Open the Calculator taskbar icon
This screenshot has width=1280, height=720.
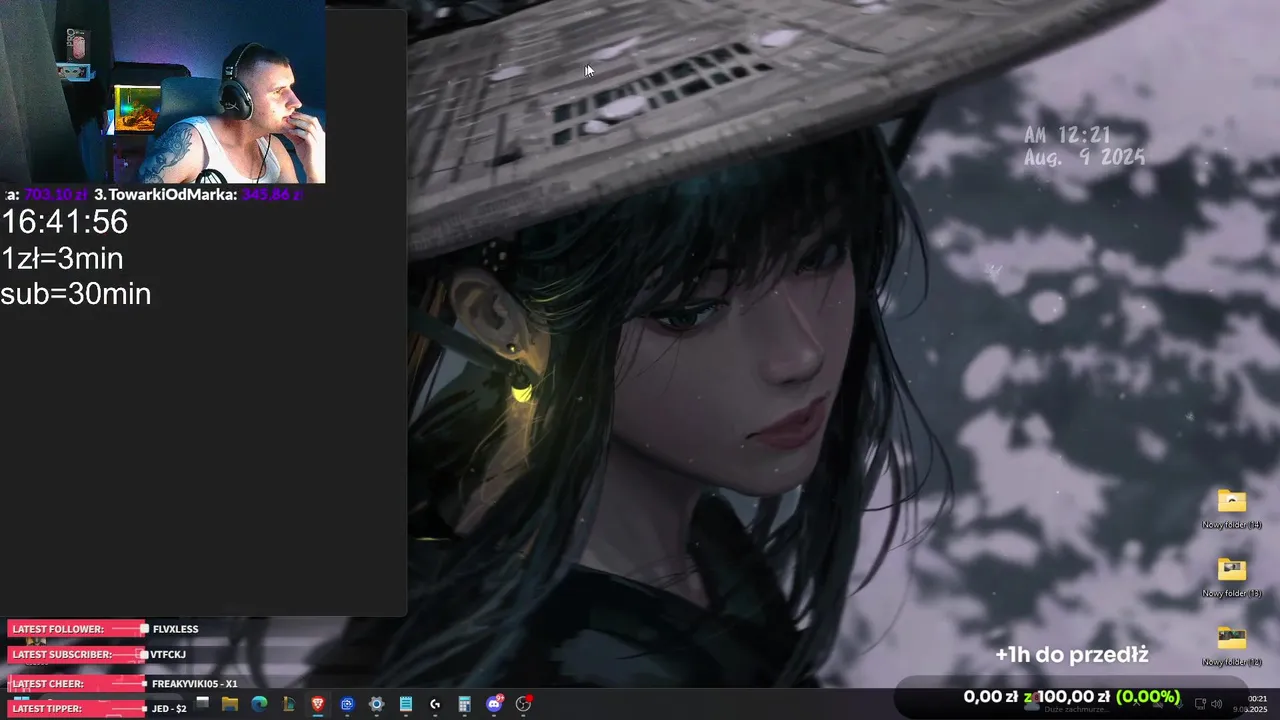pyautogui.click(x=464, y=704)
